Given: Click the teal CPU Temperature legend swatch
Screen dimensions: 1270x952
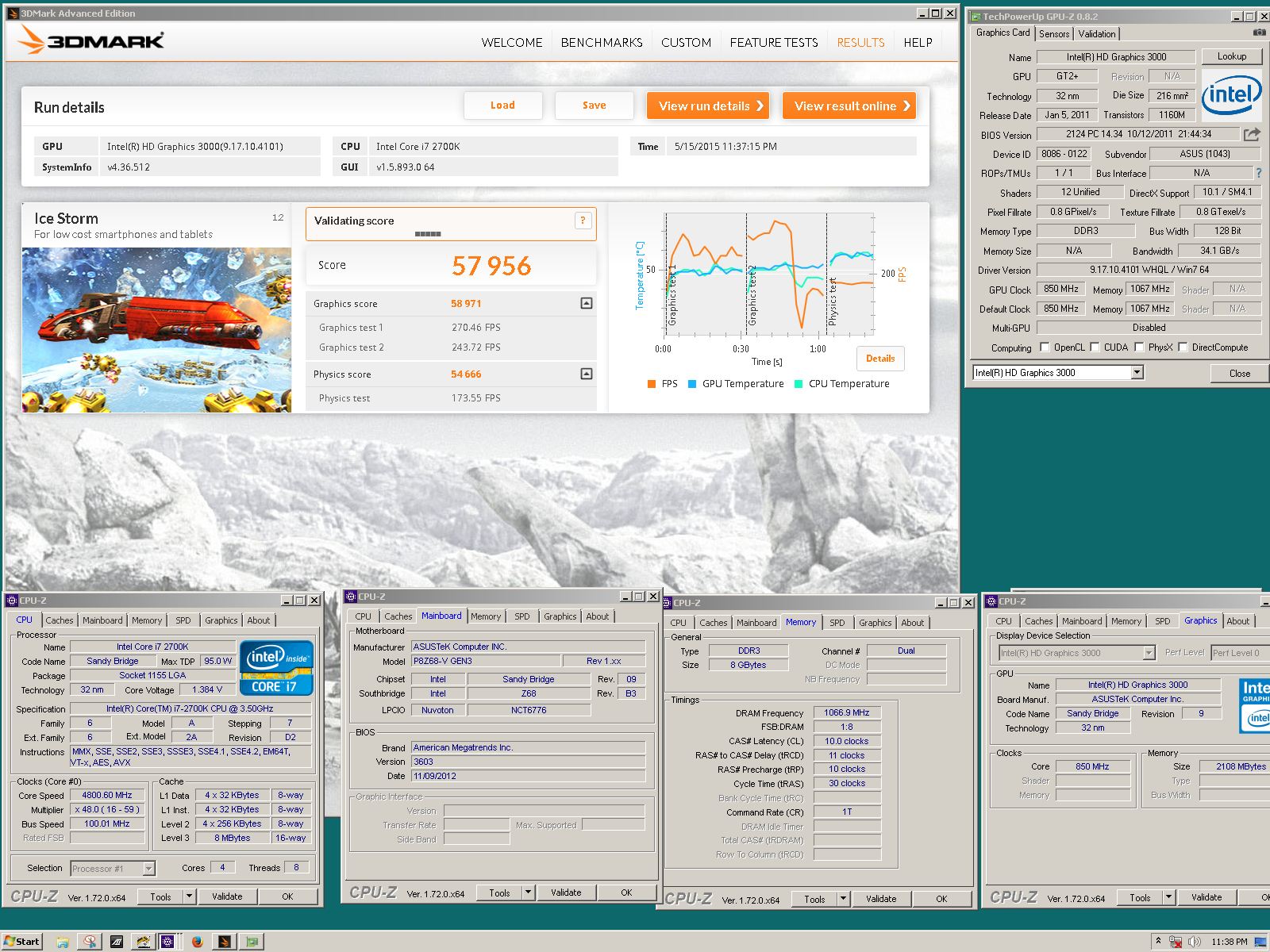Looking at the screenshot, I should (799, 384).
